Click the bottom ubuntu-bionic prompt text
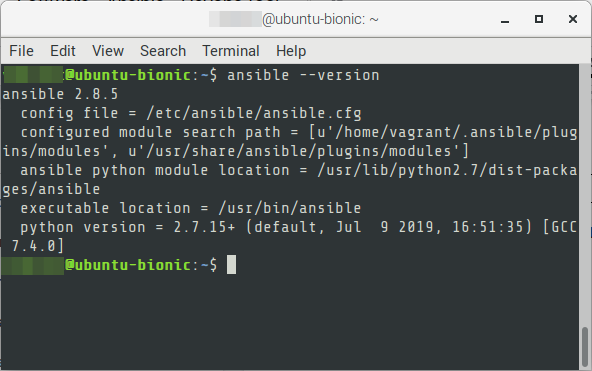The height and width of the screenshot is (371, 592). coord(128,265)
